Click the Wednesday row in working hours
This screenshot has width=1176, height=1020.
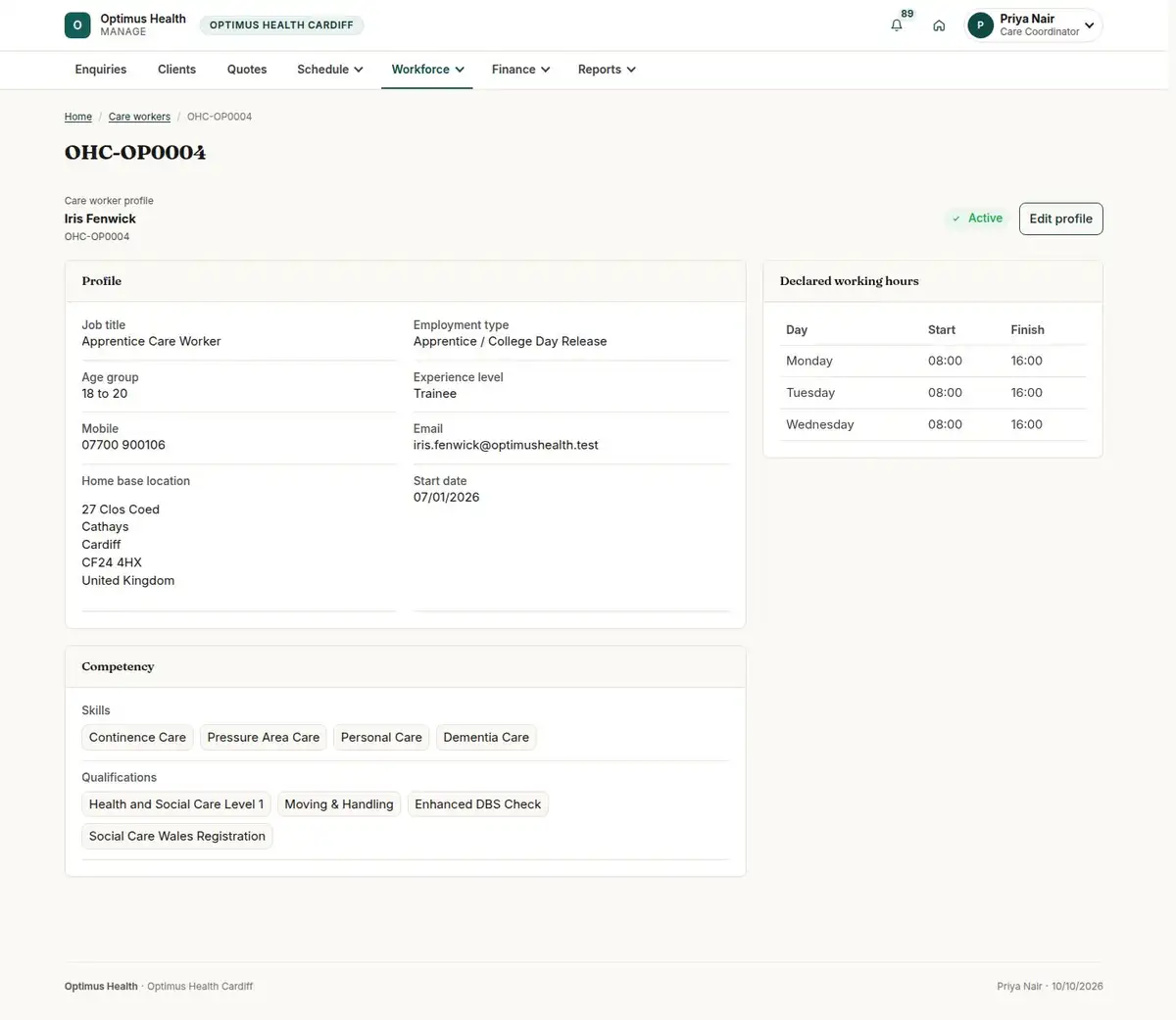pyautogui.click(x=933, y=424)
